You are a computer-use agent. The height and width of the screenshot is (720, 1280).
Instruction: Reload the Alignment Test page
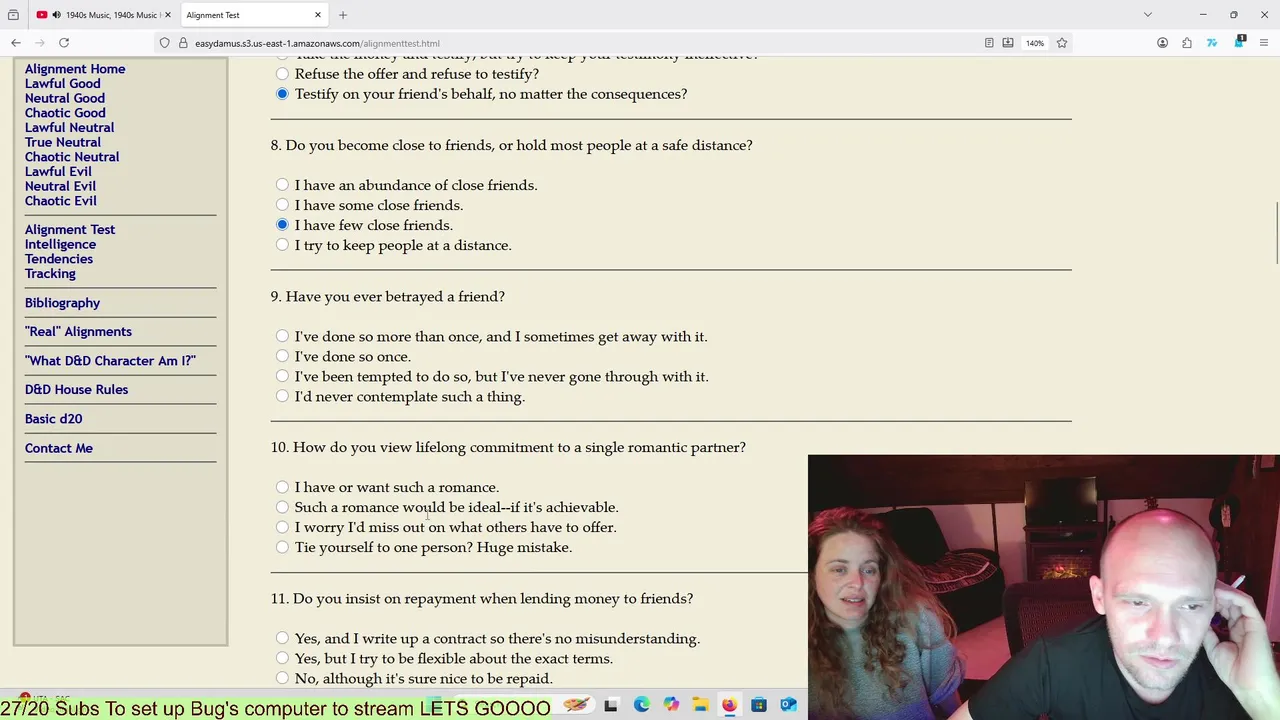(x=64, y=43)
